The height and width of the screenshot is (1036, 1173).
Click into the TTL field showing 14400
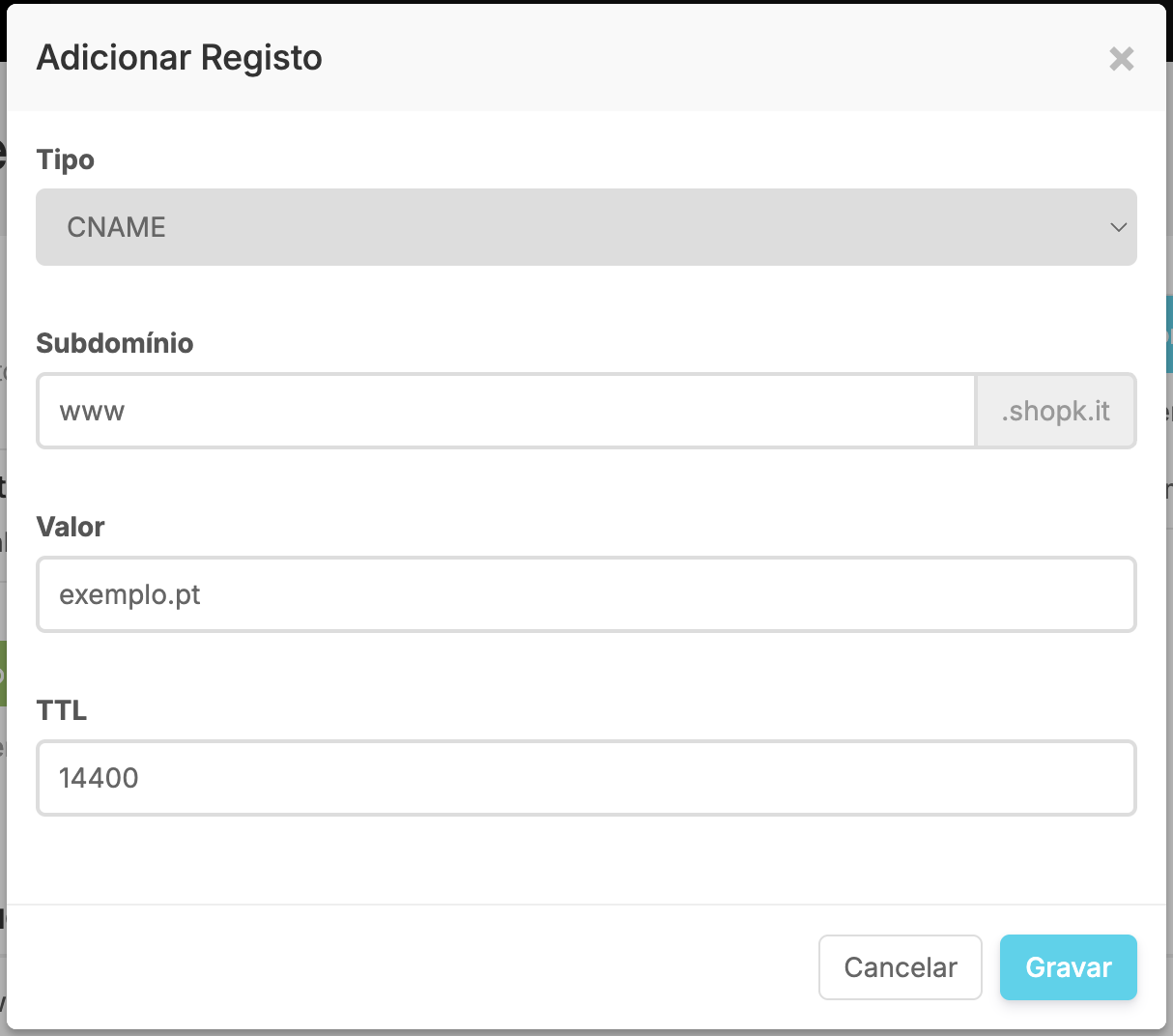[586, 778]
